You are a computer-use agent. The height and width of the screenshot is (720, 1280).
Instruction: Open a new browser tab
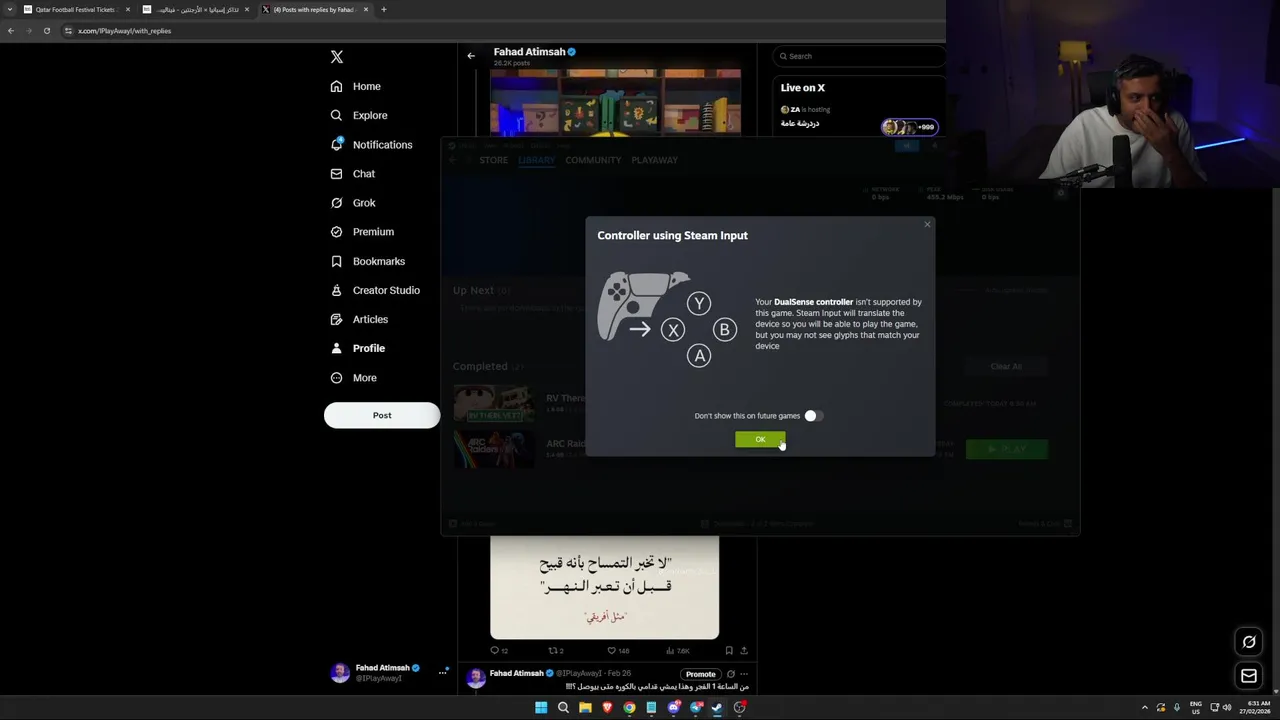[383, 9]
